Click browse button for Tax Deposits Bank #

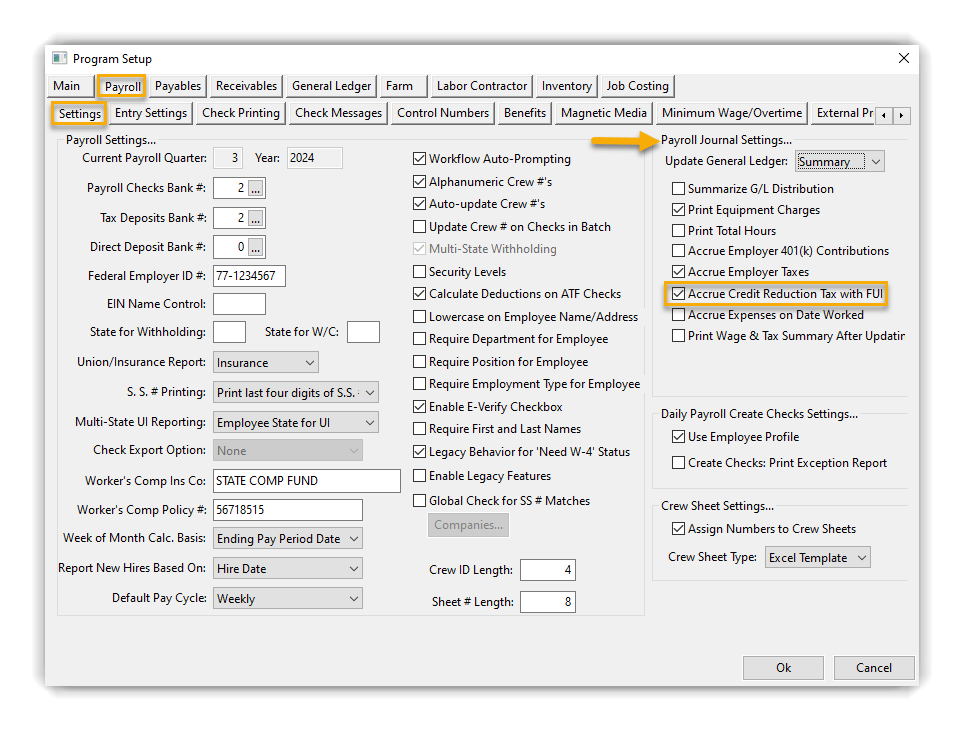tap(256, 218)
